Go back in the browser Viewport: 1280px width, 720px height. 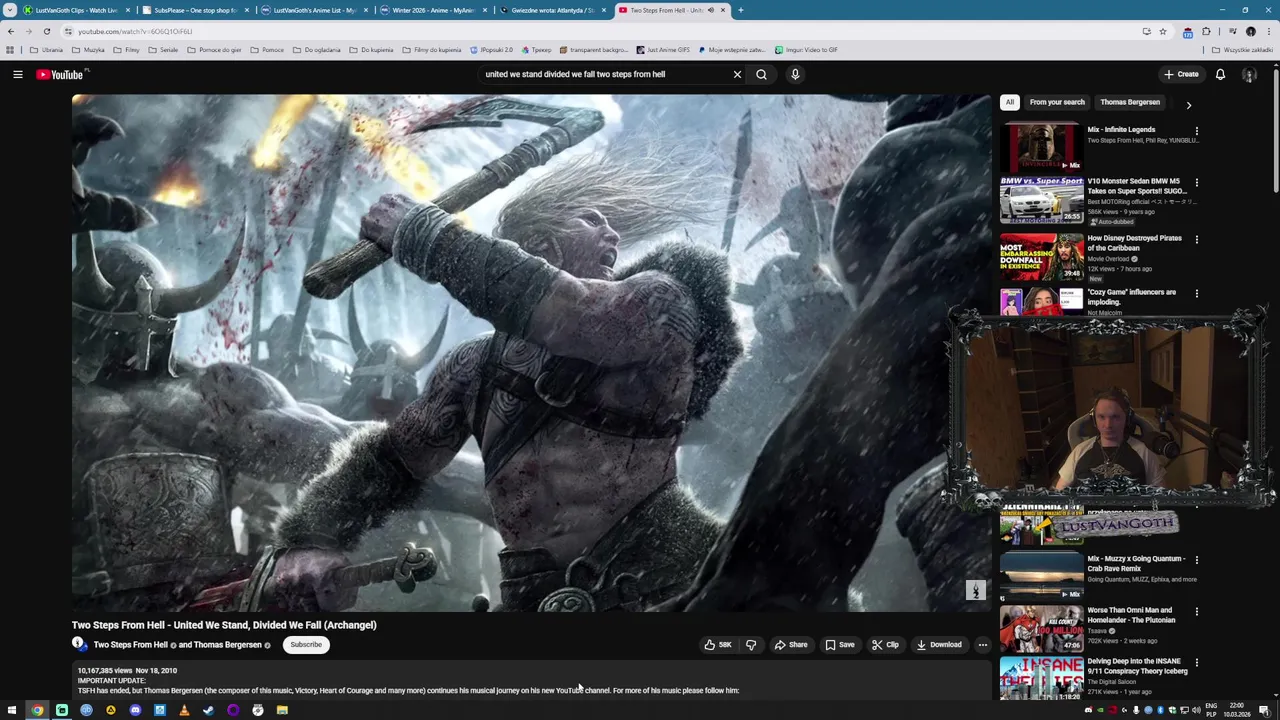(11, 31)
